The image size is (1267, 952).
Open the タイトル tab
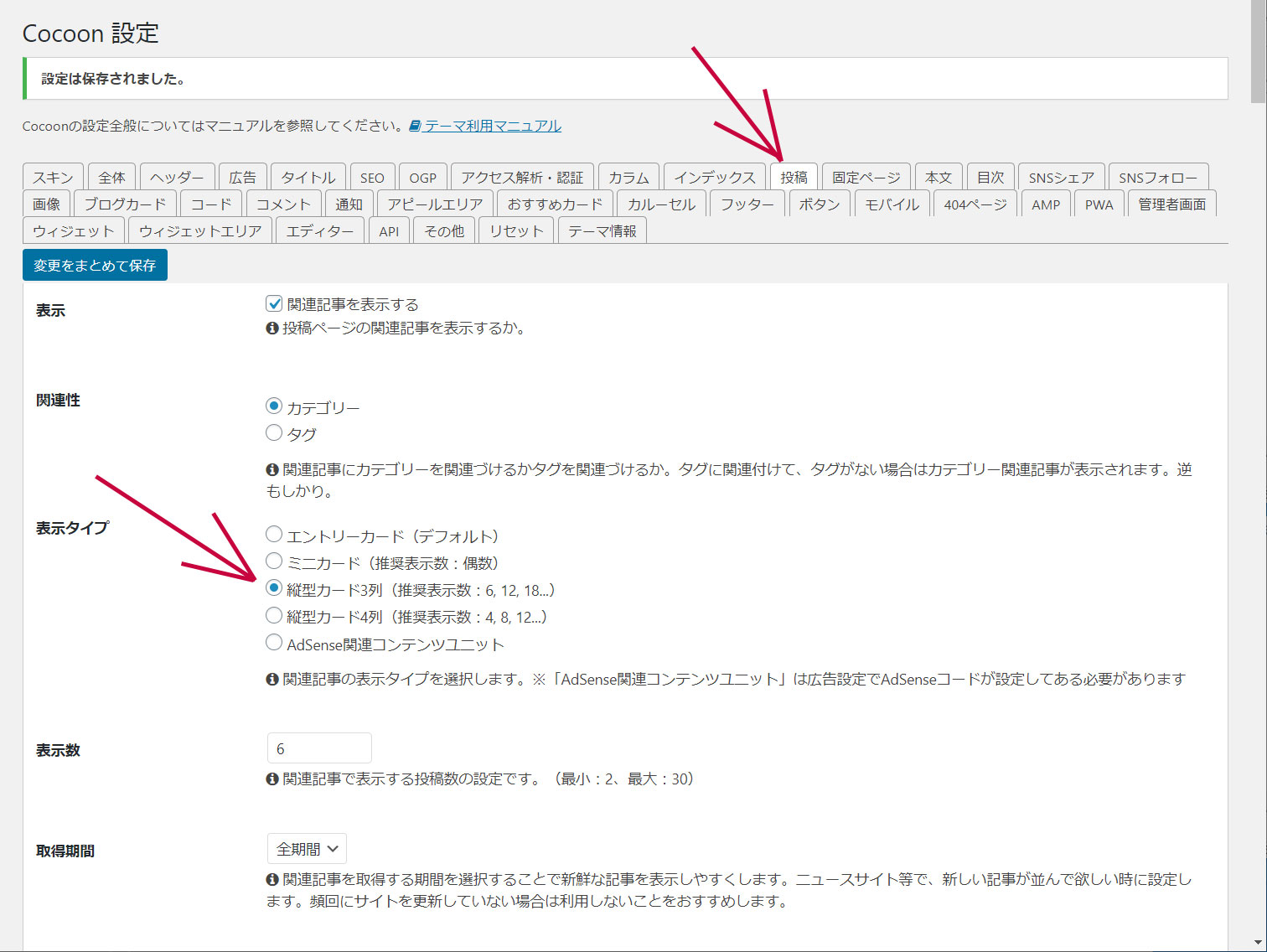click(x=308, y=177)
